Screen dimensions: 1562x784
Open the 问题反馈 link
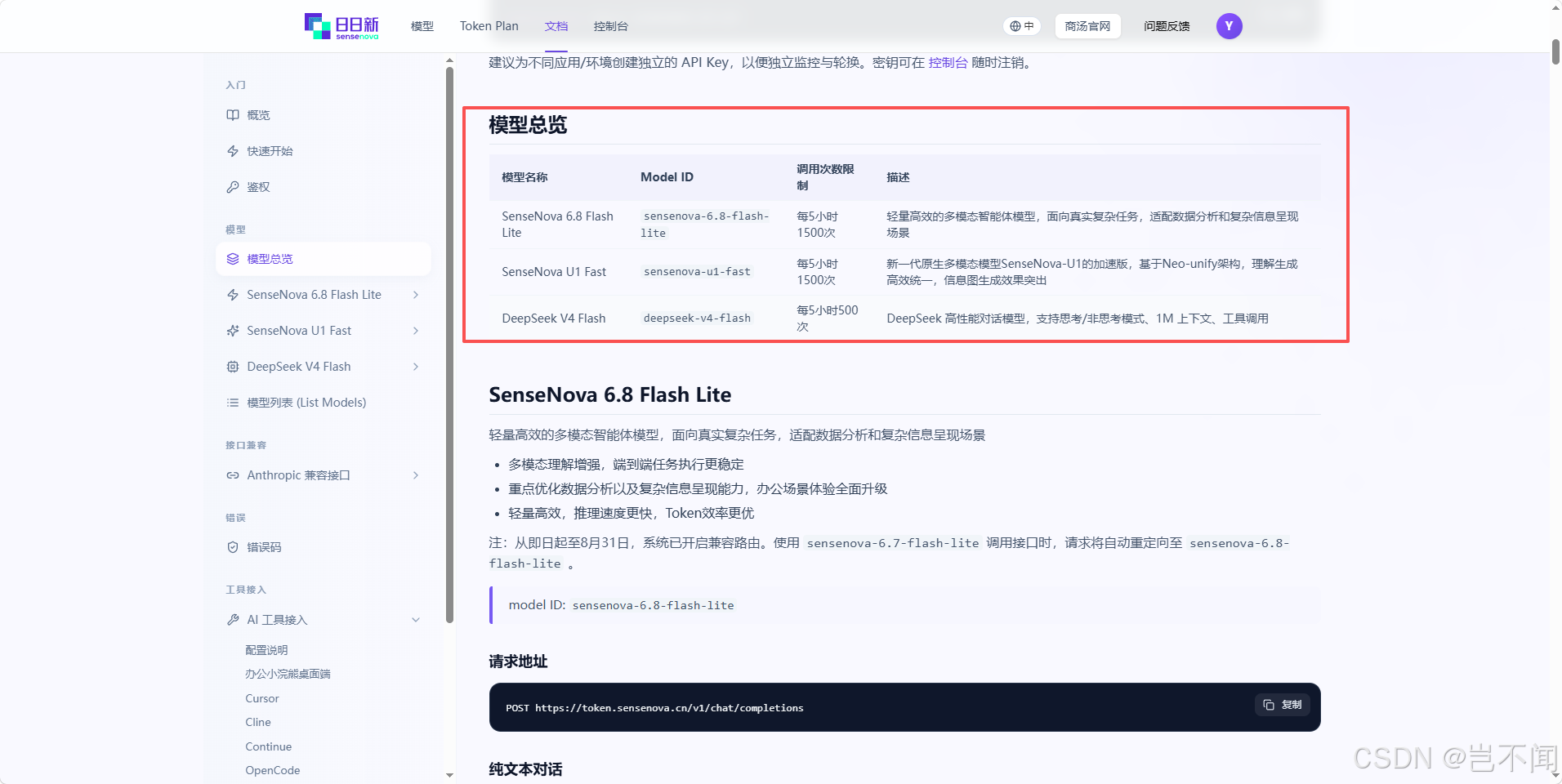[1167, 26]
